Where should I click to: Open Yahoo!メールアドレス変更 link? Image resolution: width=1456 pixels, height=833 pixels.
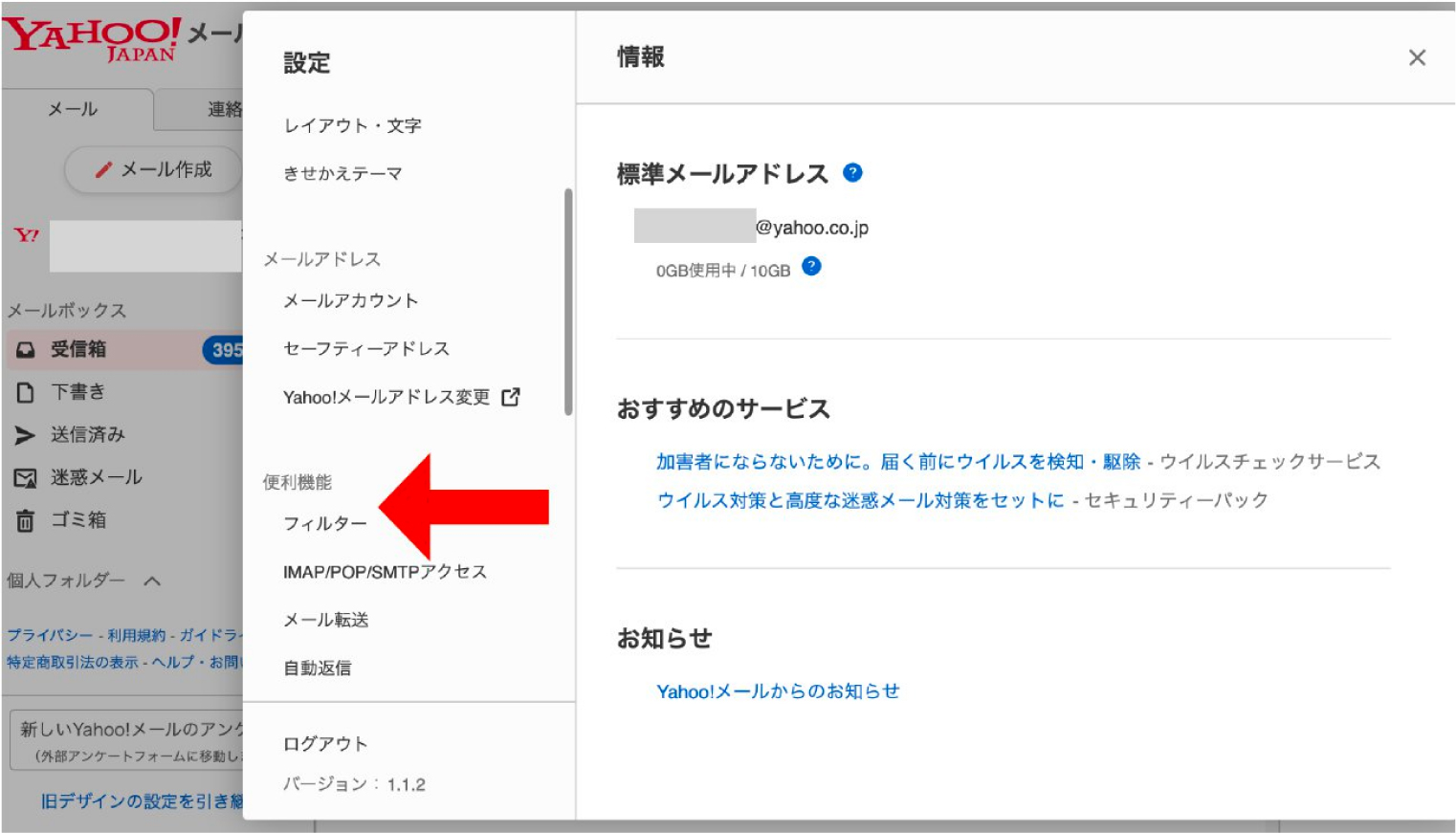tap(386, 397)
